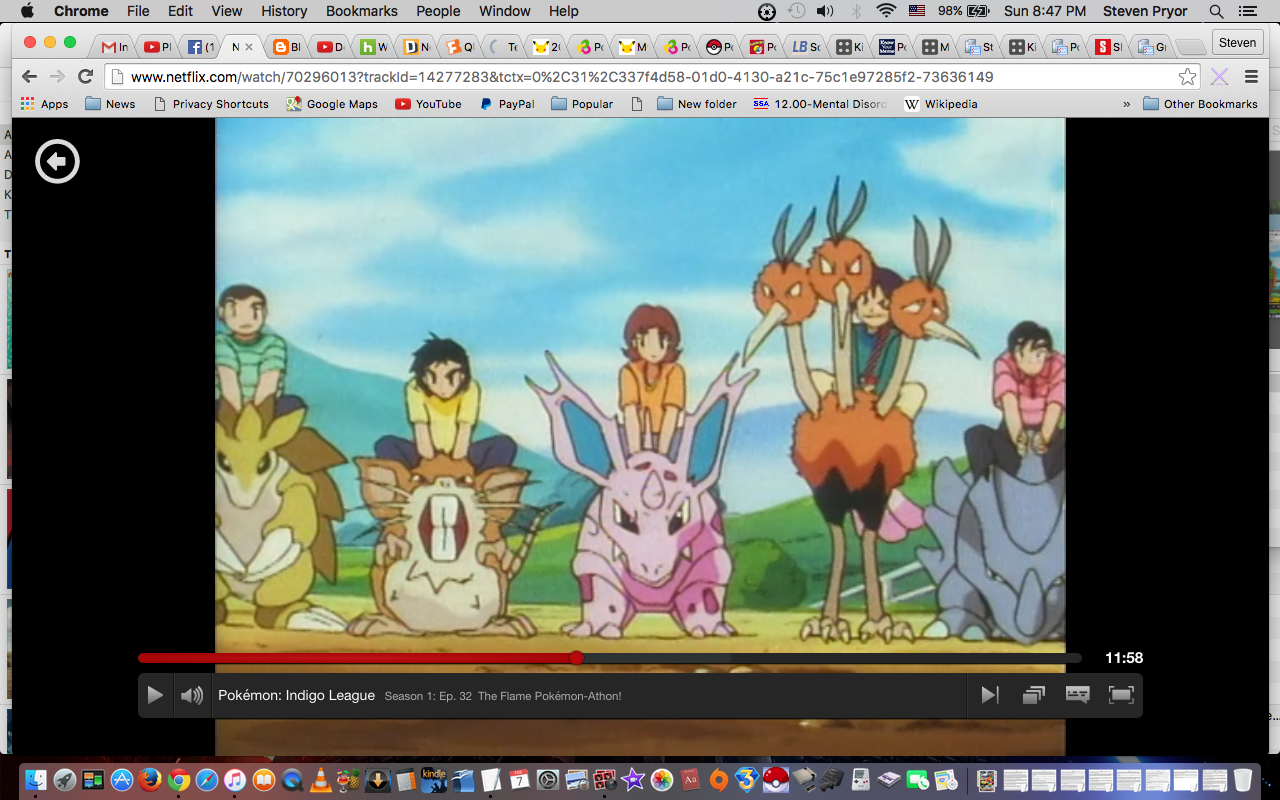
Task: Click the battery status indicator
Action: (964, 11)
